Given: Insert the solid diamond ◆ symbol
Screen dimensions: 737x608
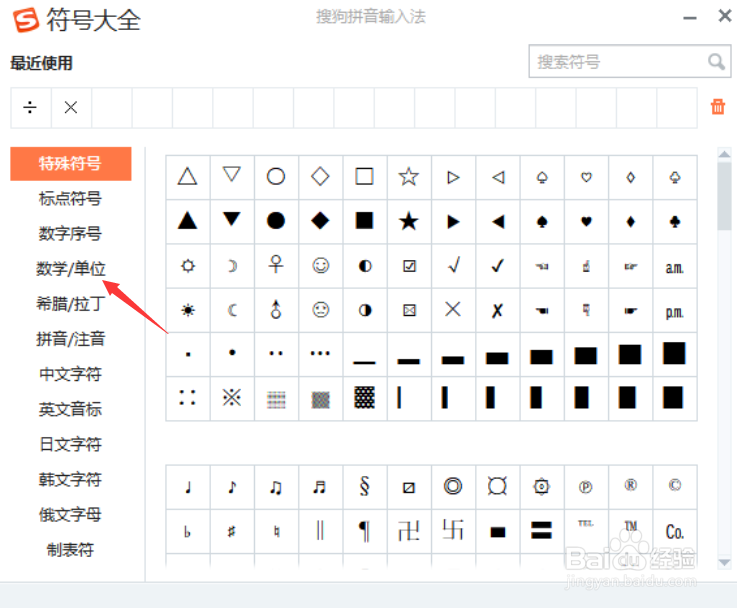Looking at the screenshot, I should pos(320,221).
